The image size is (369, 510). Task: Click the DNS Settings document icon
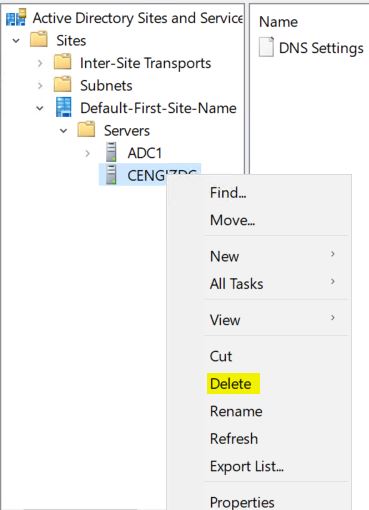tap(266, 47)
